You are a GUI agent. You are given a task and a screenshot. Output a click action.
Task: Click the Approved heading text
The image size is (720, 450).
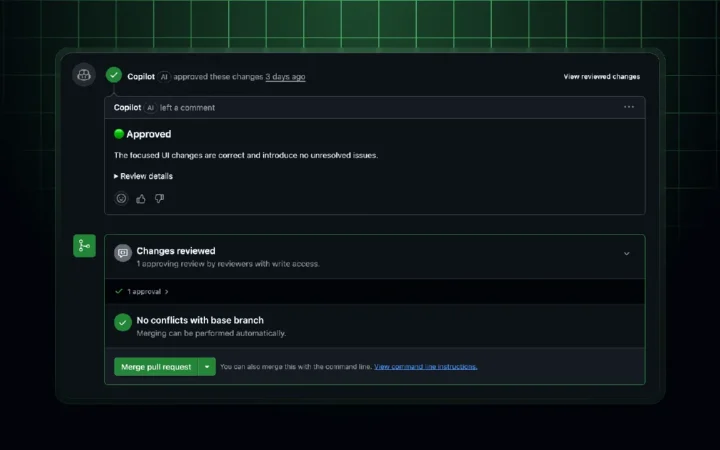148,134
